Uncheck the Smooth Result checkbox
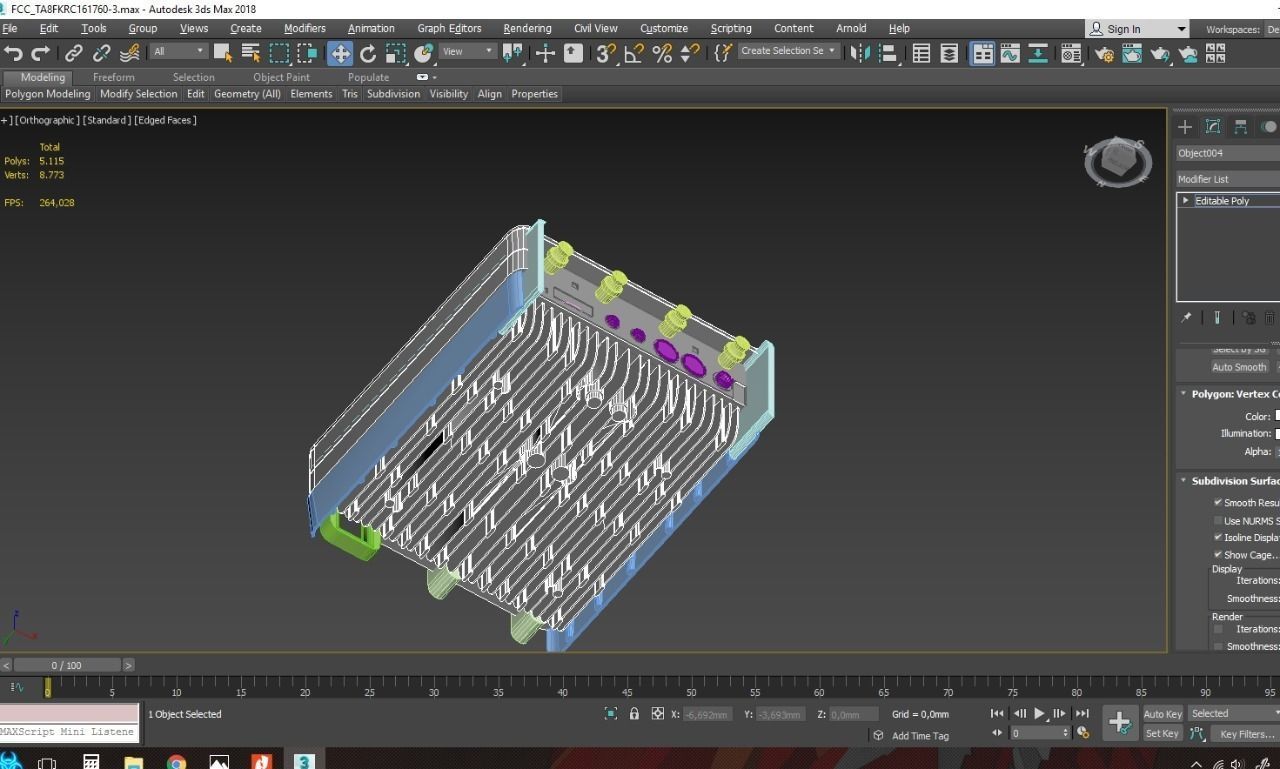Viewport: 1280px width, 769px height. [1219, 502]
